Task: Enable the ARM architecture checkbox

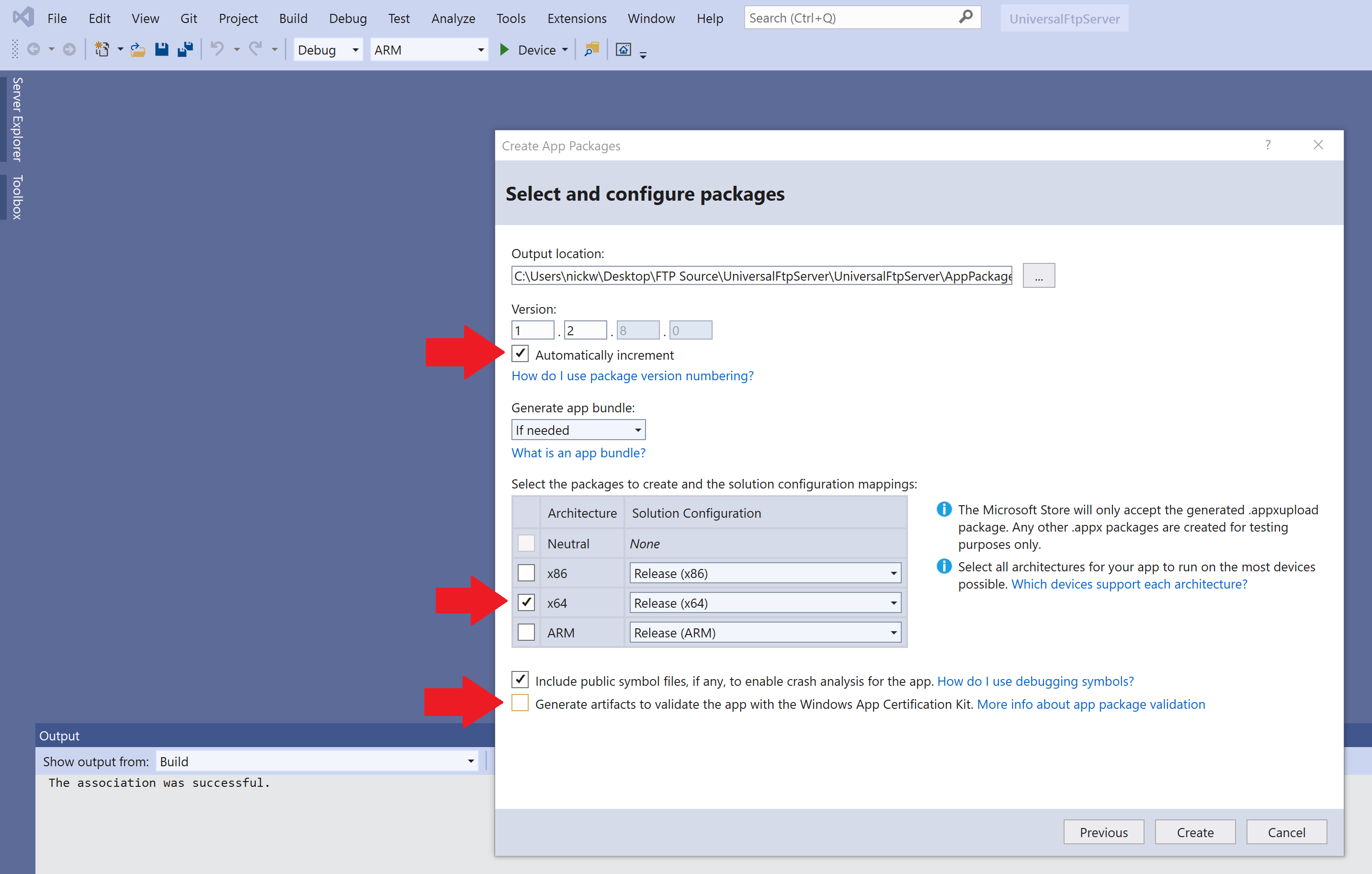Action: click(526, 633)
